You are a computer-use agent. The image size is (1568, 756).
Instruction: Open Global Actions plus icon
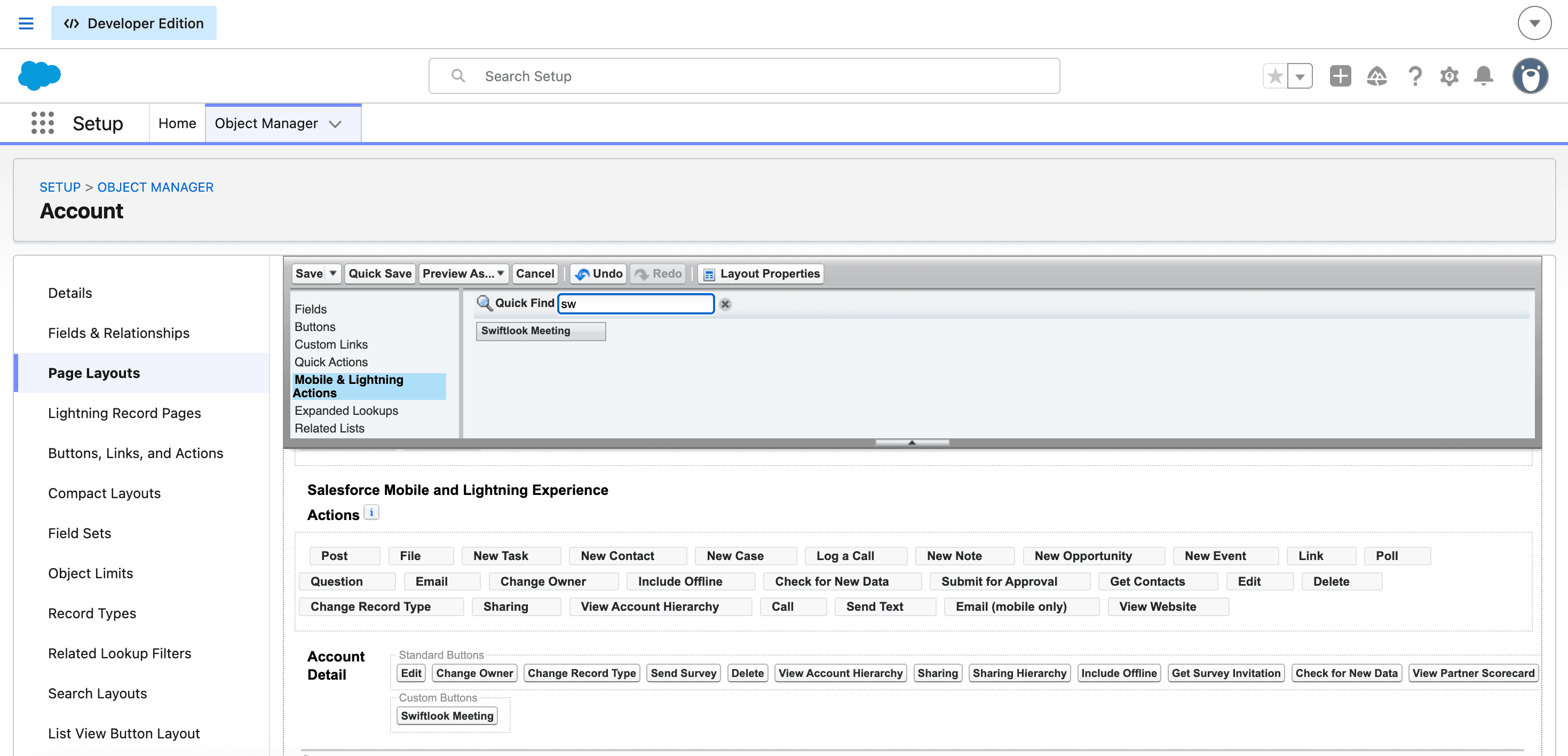pos(1340,76)
